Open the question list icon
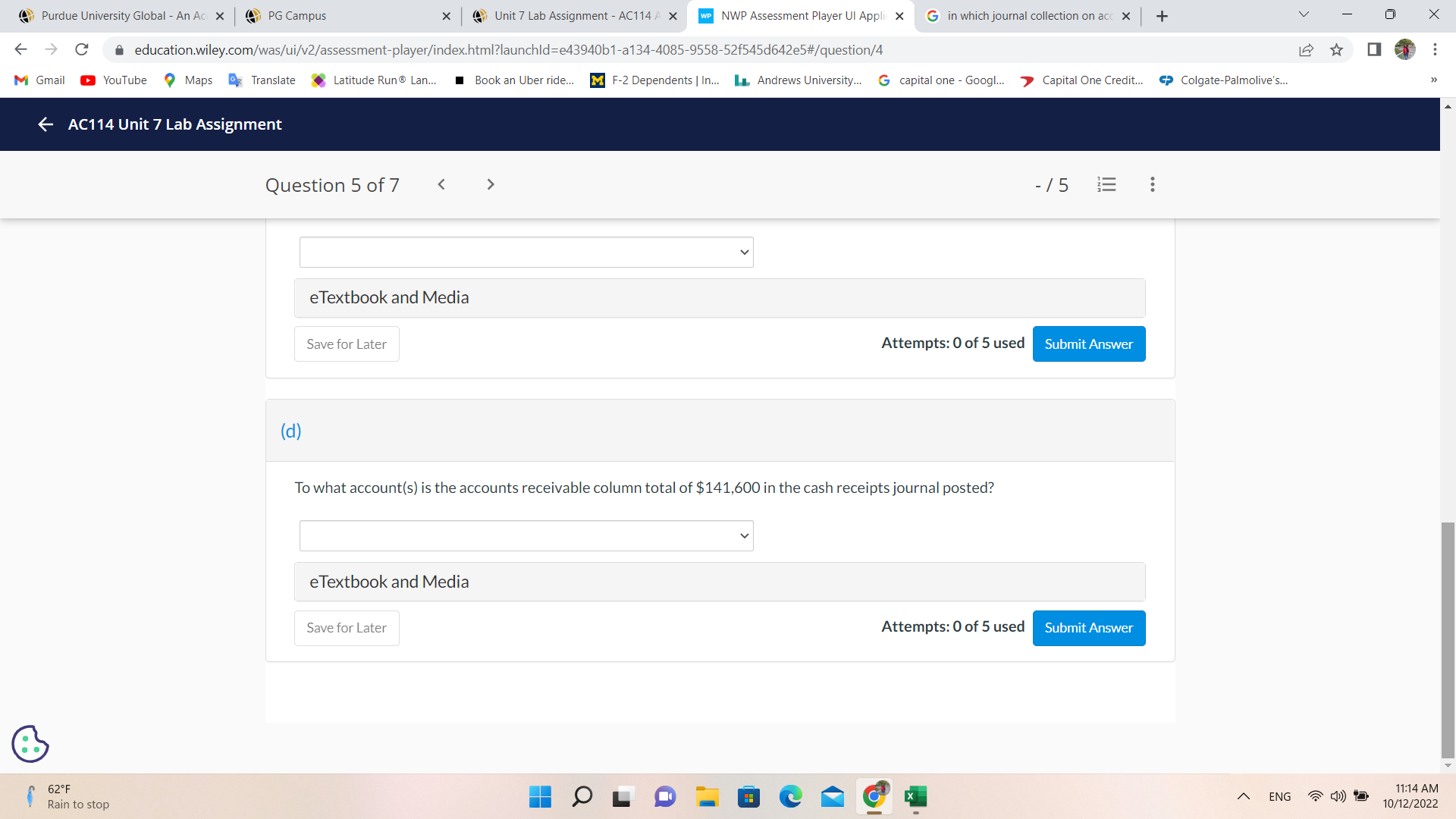Image resolution: width=1456 pixels, height=819 pixels. pos(1106,184)
